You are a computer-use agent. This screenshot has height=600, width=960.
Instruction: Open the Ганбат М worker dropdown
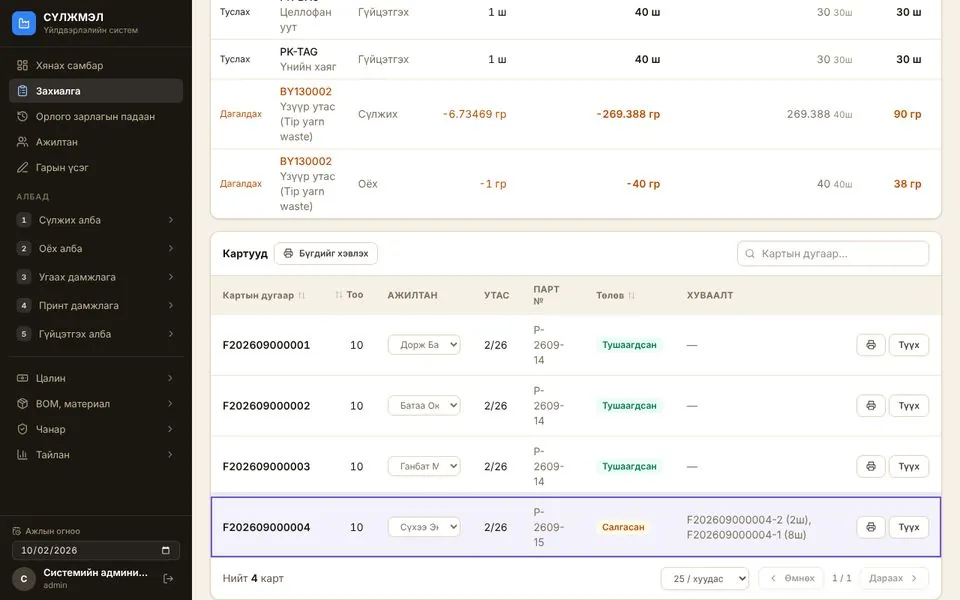[424, 466]
